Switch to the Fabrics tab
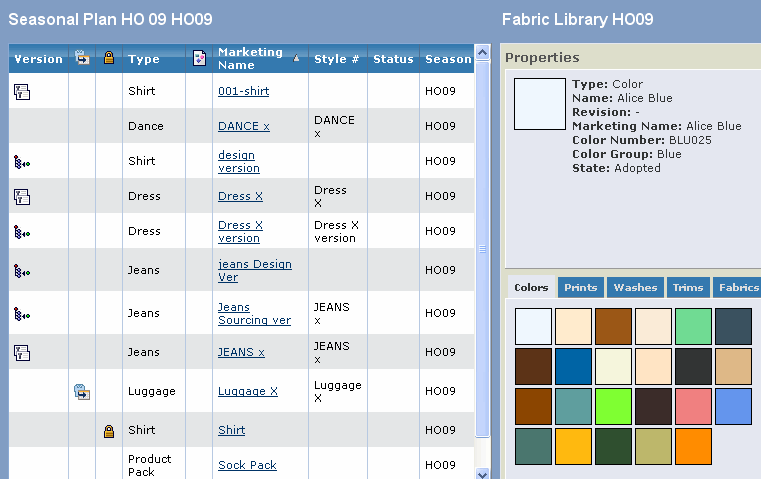761x479 pixels. pos(738,287)
